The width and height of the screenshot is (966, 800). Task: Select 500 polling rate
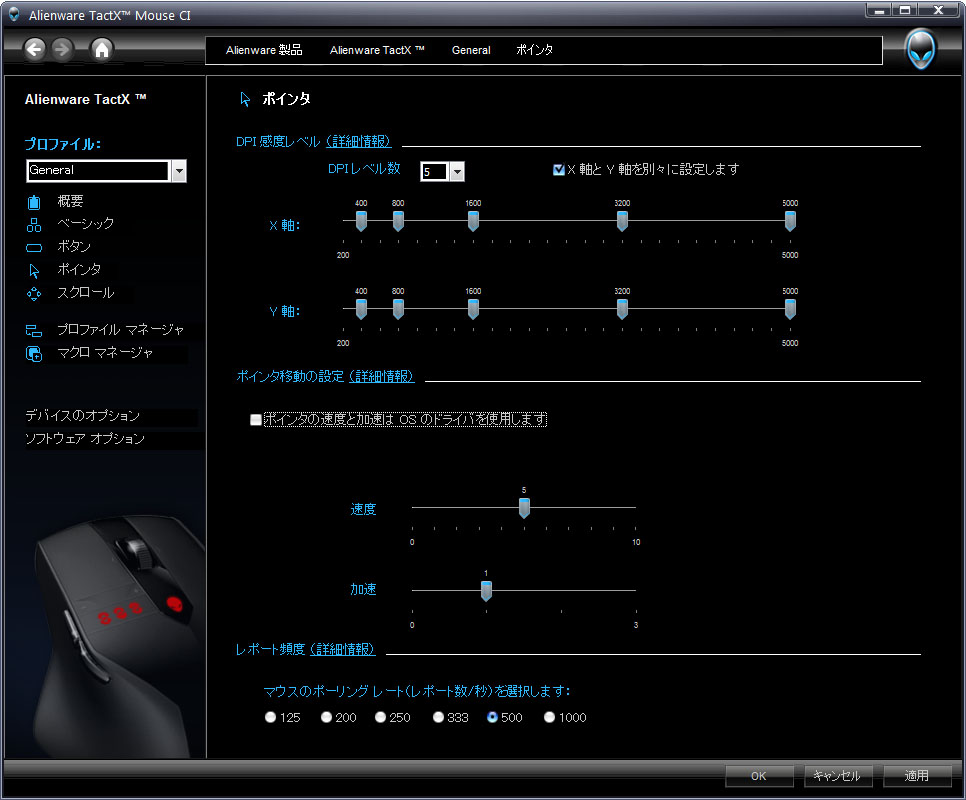point(492,717)
